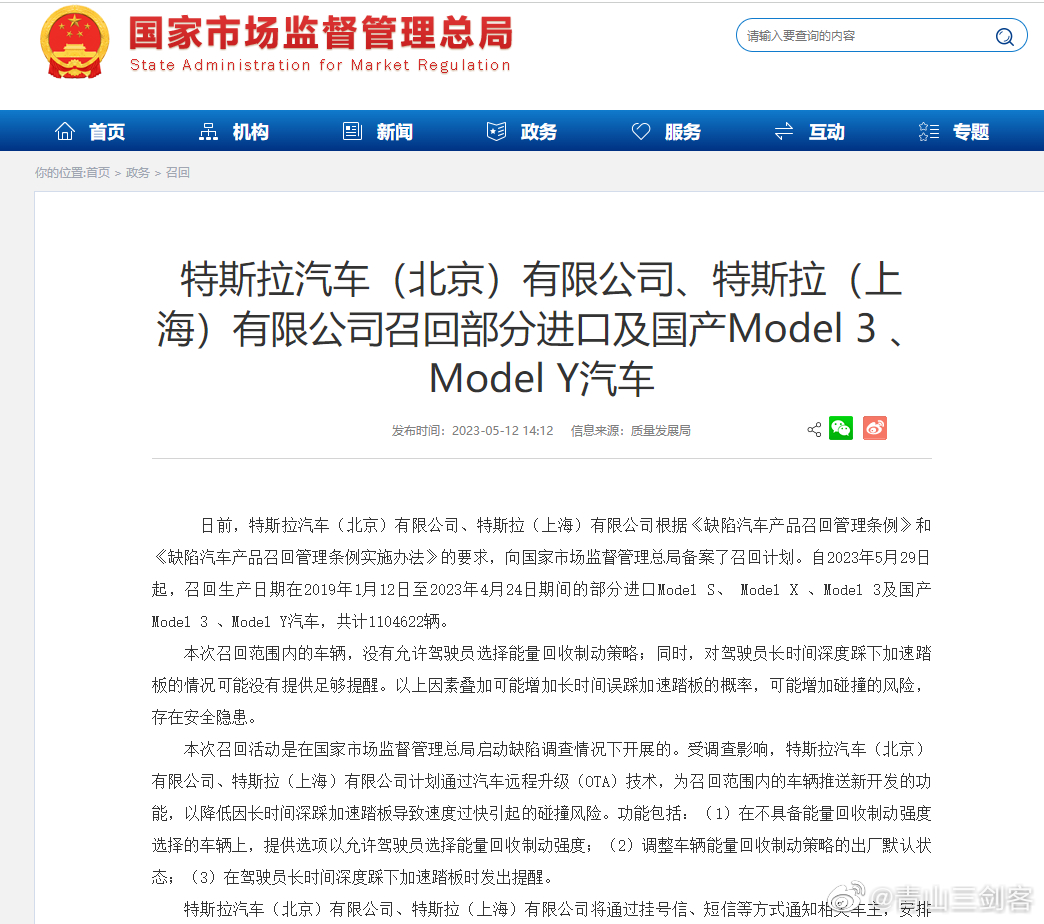This screenshot has width=1044, height=924.
Task: Click the heart icon beside 服务
Action: pyautogui.click(x=641, y=131)
